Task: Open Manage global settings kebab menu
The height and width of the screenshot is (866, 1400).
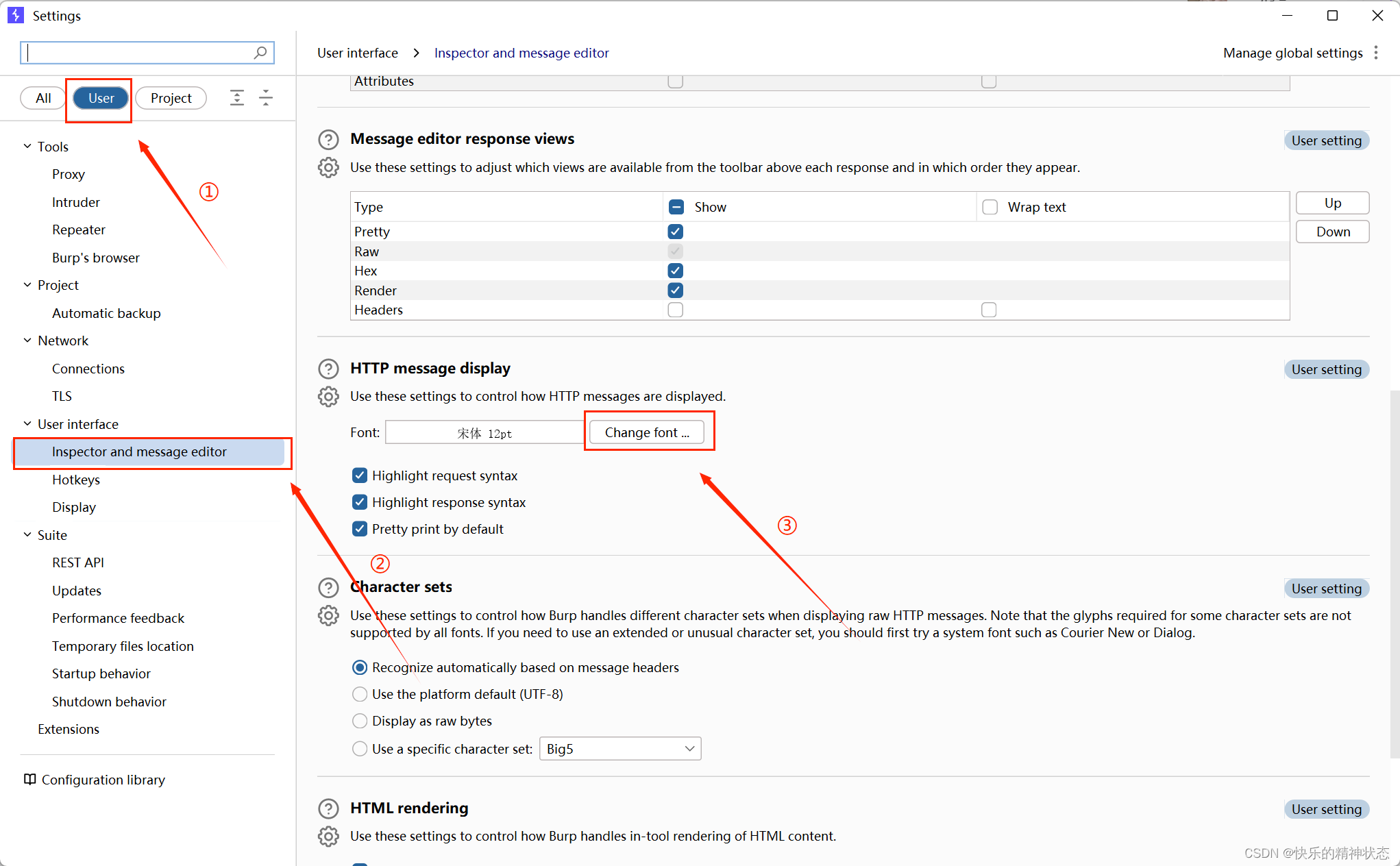Action: pos(1376,53)
